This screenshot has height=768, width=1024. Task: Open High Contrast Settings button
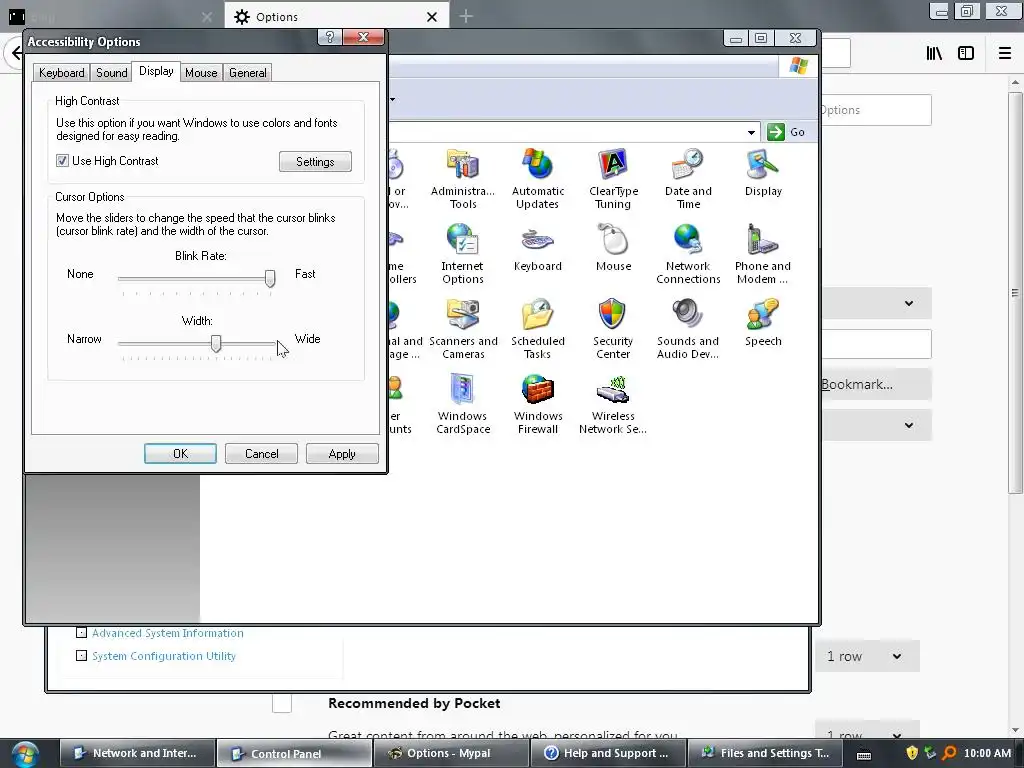coord(315,162)
